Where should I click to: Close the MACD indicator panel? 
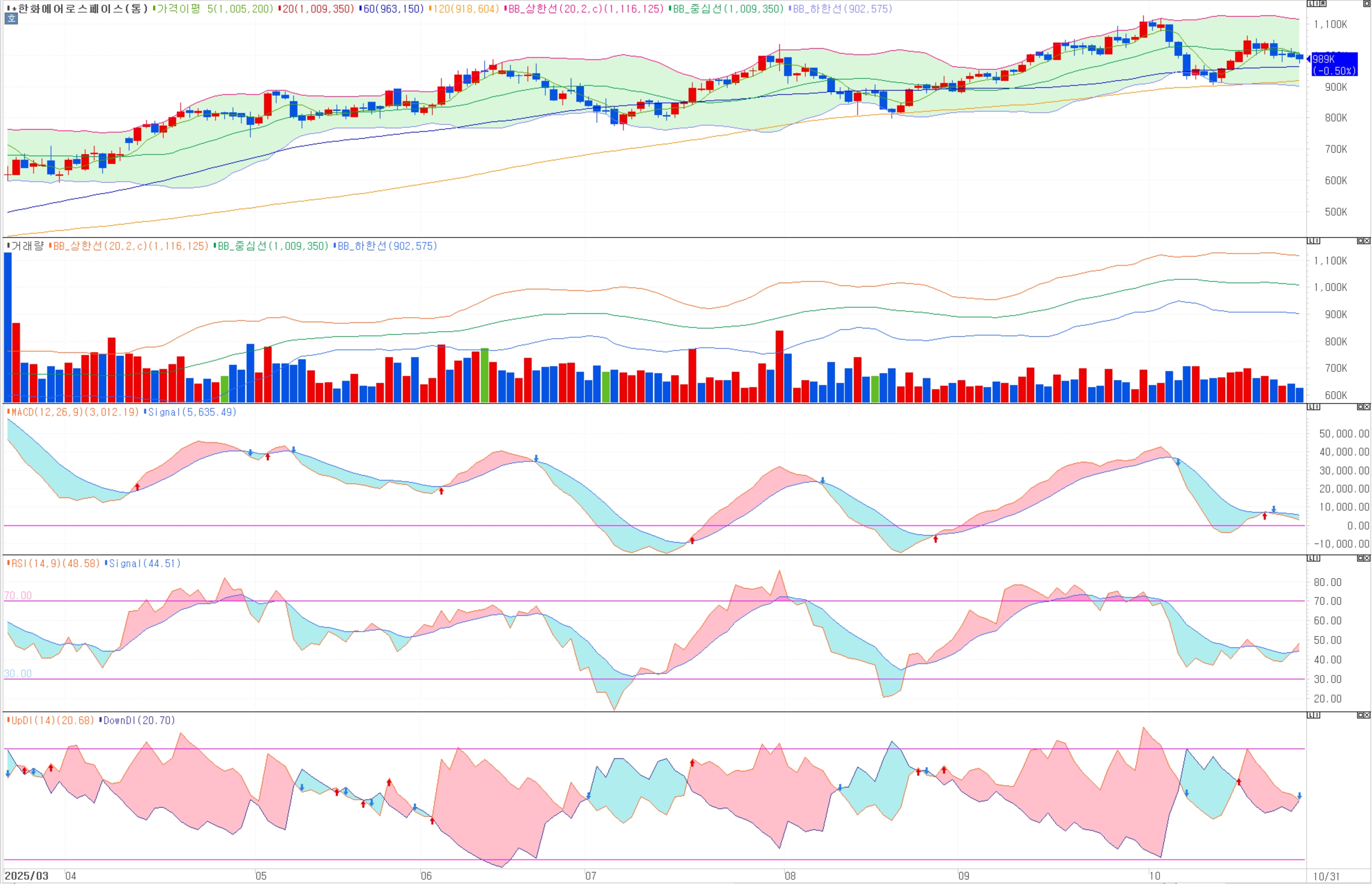1367,406
